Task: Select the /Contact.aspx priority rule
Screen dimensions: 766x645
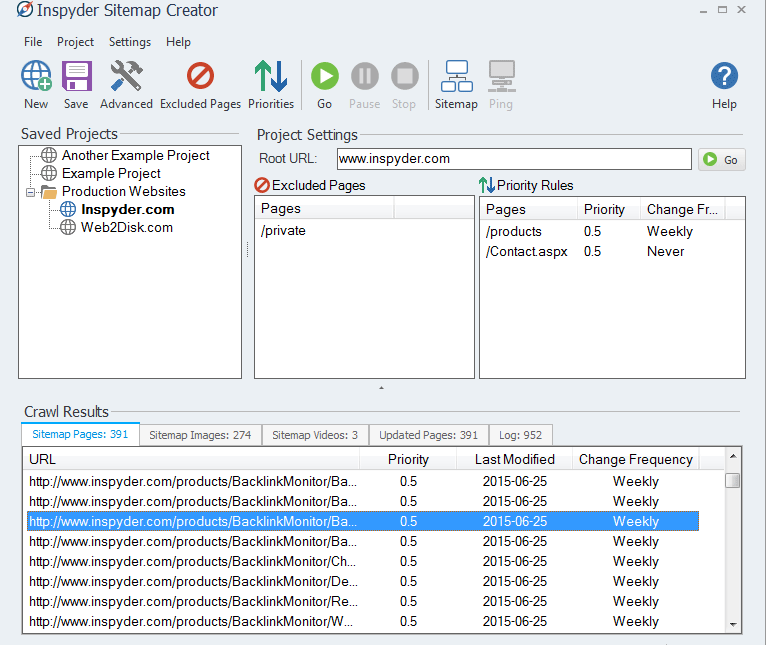Action: [527, 251]
